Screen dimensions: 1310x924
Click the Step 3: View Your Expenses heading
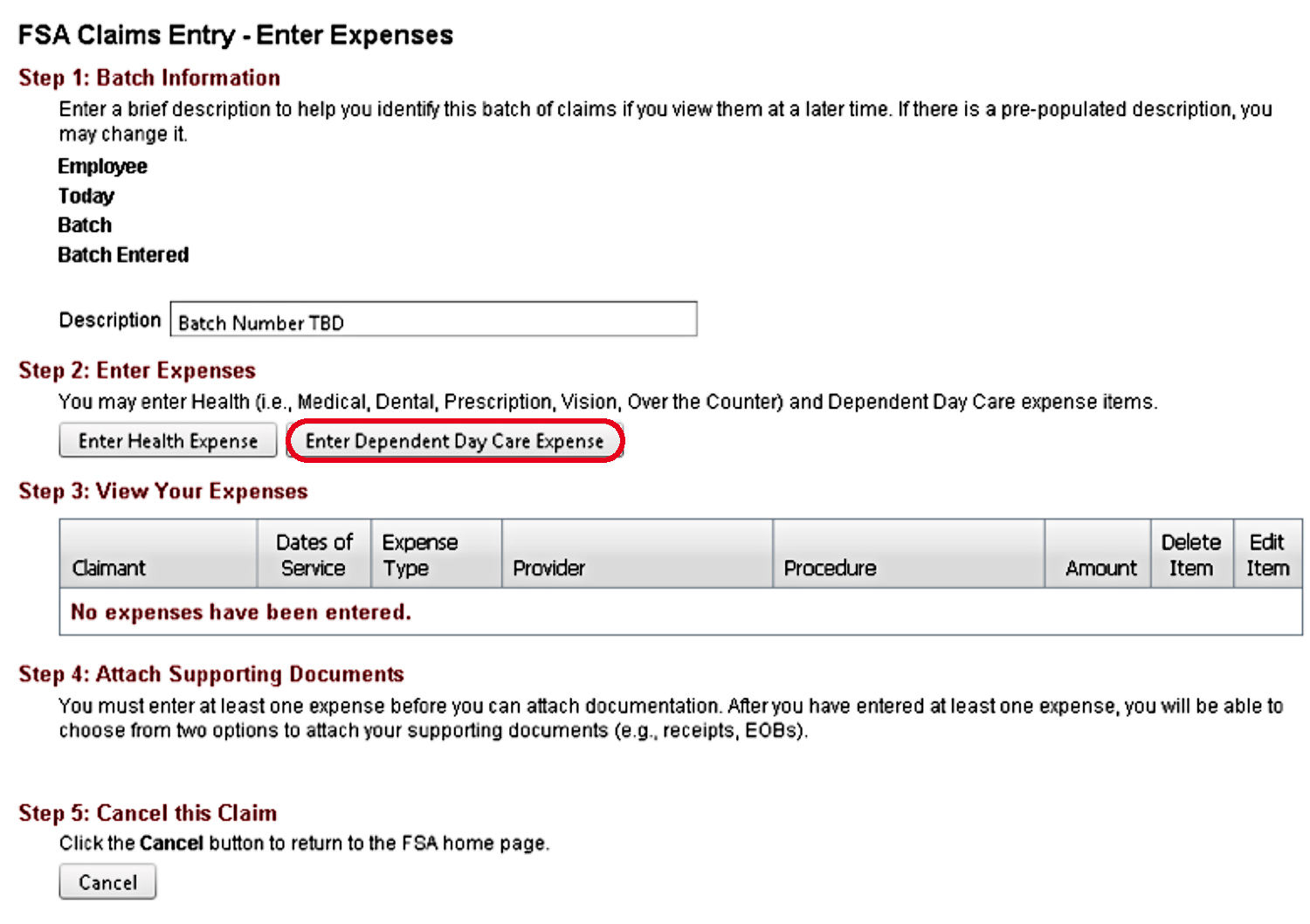tap(162, 491)
